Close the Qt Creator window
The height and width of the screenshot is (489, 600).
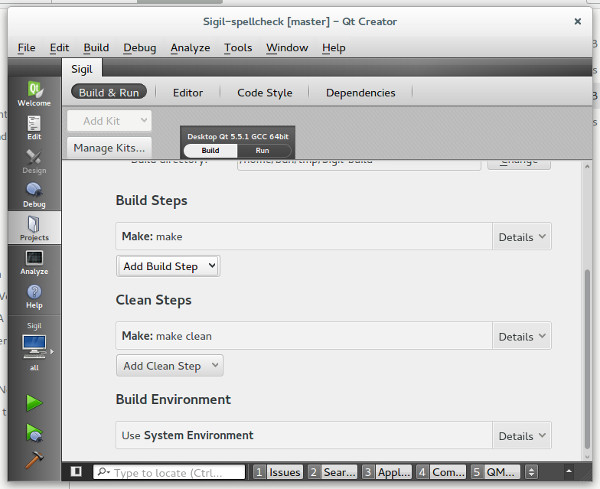[577, 21]
